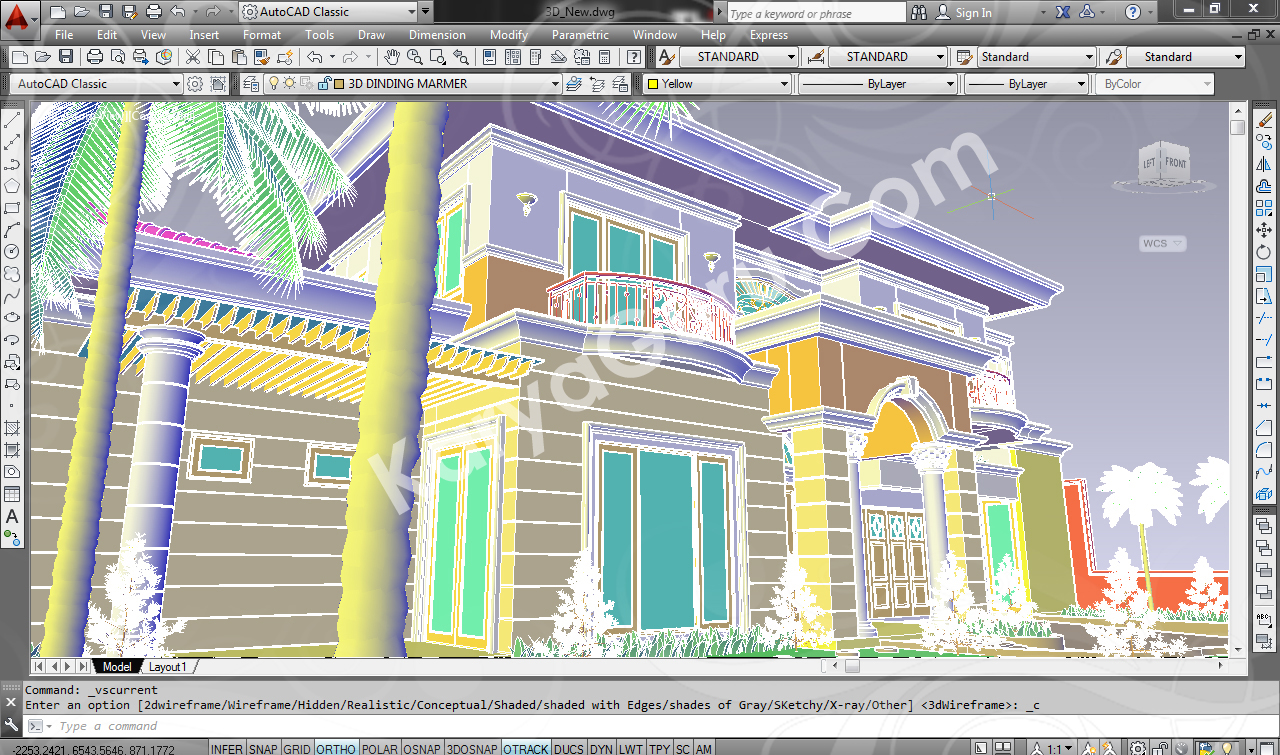Select the Polygon tool in Draw toolbar
Viewport: 1280px width, 755px height.
tap(13, 186)
